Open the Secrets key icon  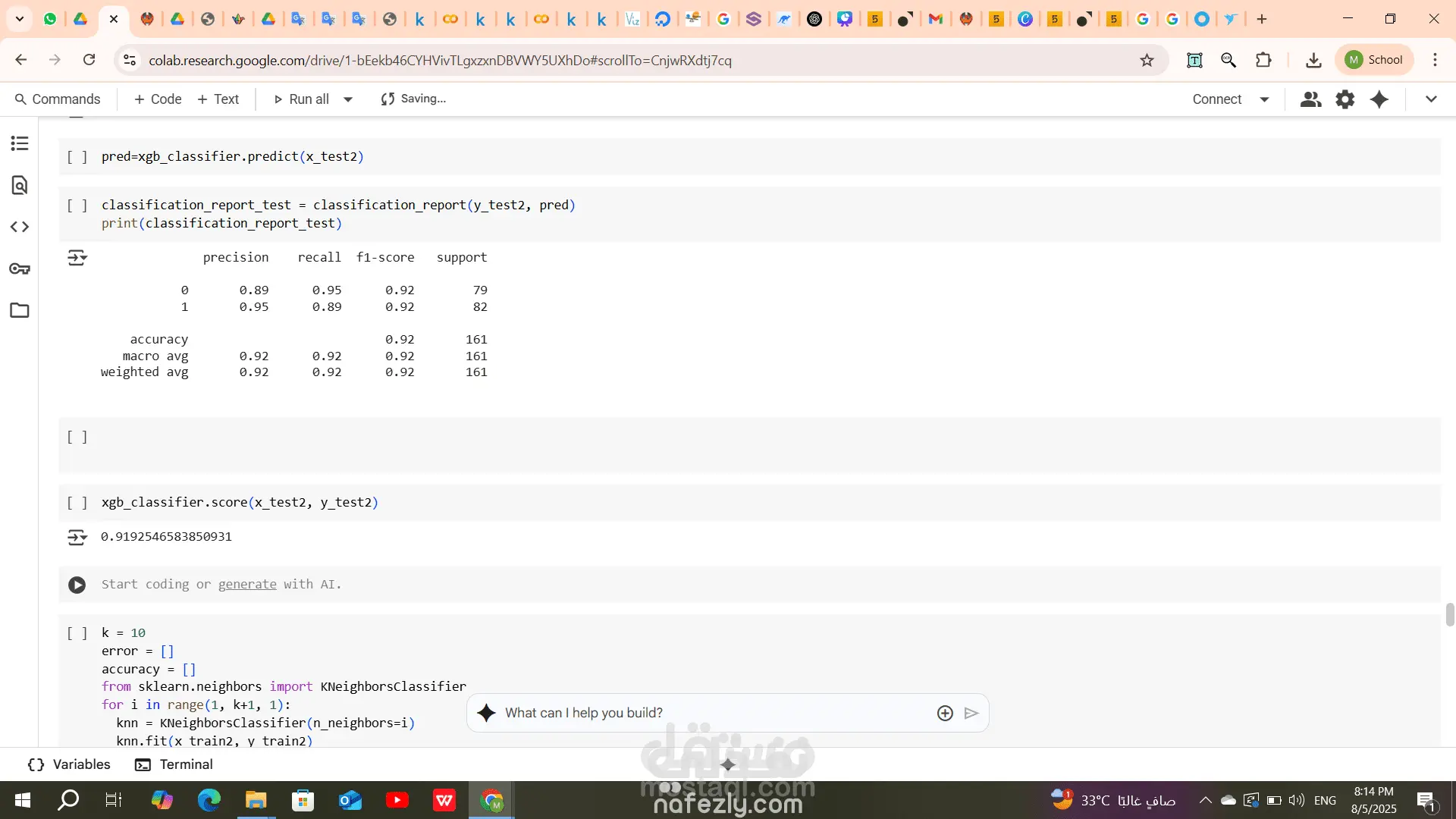tap(20, 268)
